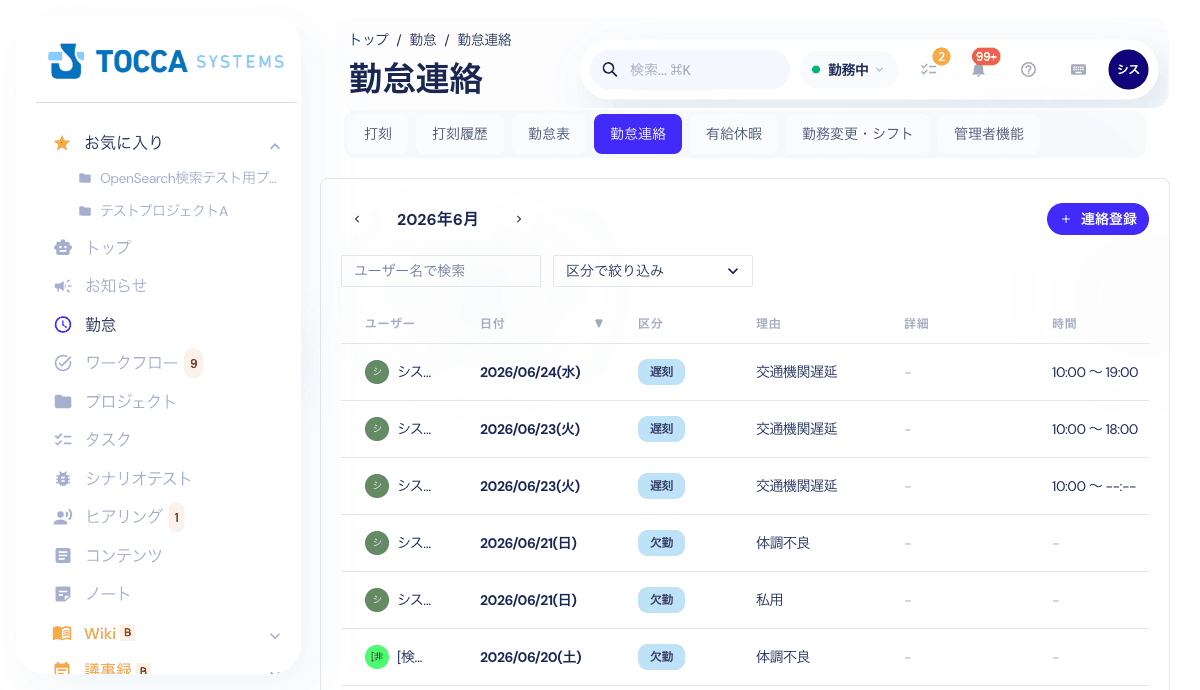Click the 2026/06/24(水) date cell
This screenshot has width=1200, height=690.
530,372
